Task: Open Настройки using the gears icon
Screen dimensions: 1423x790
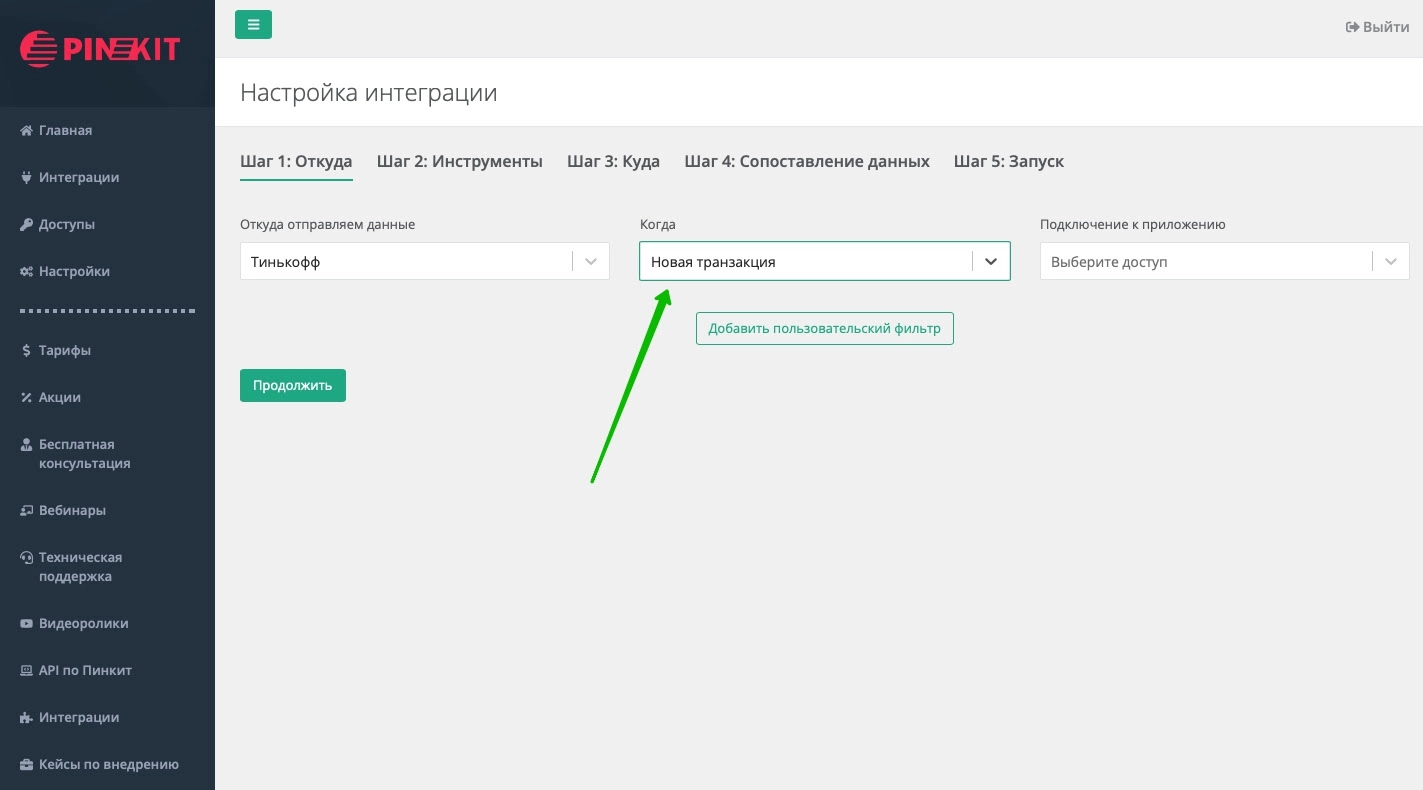Action: pos(25,271)
